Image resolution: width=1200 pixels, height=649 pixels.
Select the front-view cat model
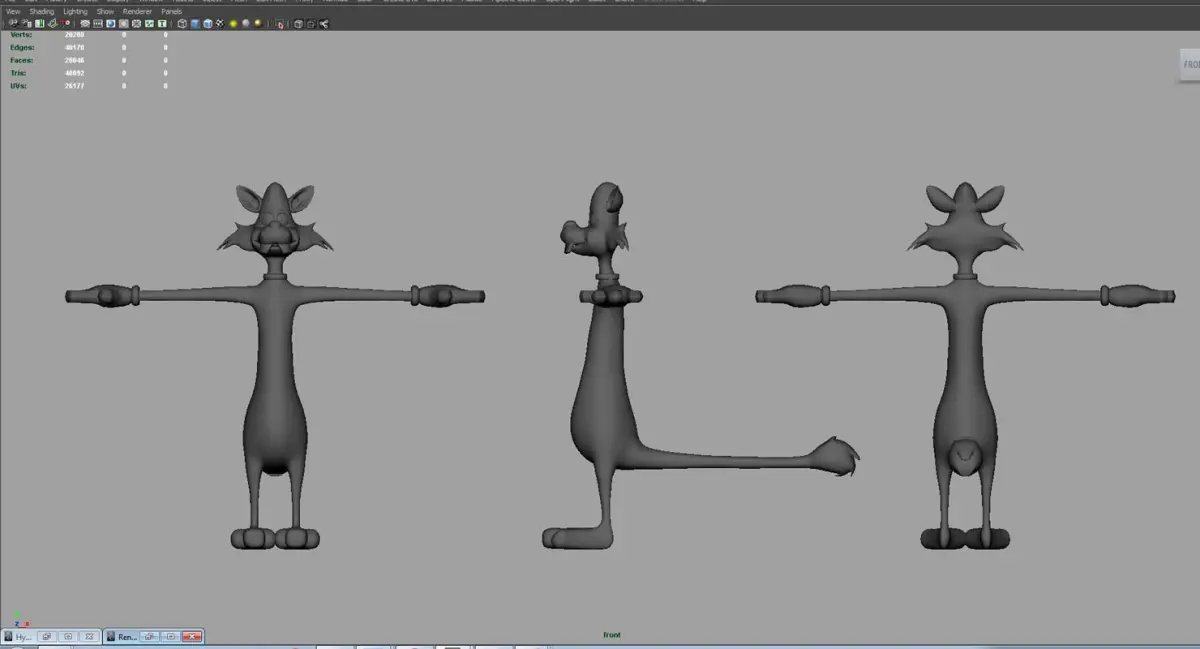pos(275,366)
